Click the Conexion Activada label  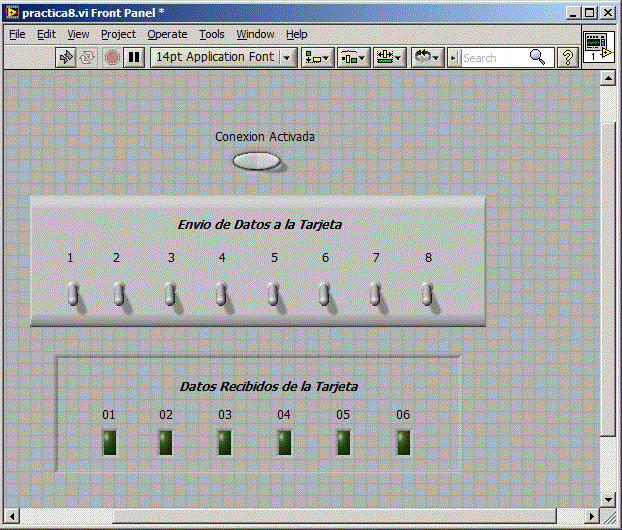pyautogui.click(x=265, y=136)
